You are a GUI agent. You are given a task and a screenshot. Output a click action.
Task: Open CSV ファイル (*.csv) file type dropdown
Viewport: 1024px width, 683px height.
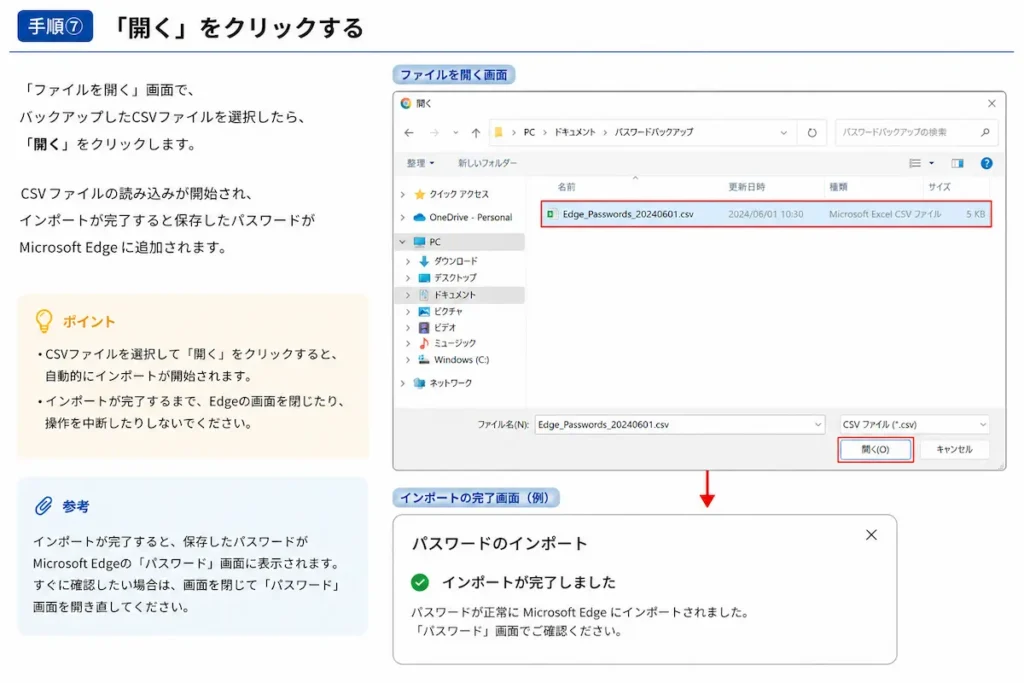coord(914,424)
